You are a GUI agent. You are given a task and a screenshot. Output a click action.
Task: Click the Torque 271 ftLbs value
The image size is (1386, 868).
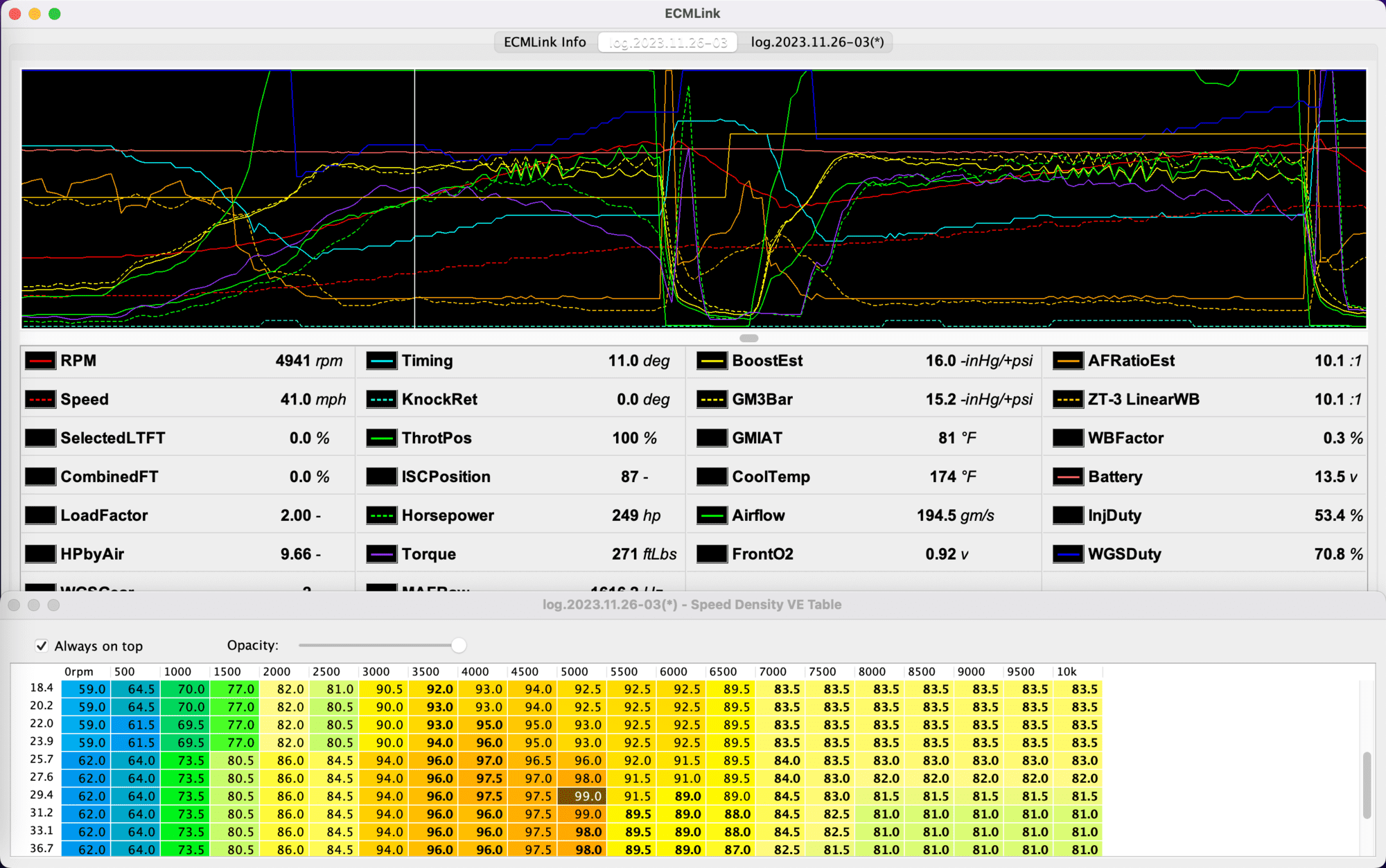[644, 554]
